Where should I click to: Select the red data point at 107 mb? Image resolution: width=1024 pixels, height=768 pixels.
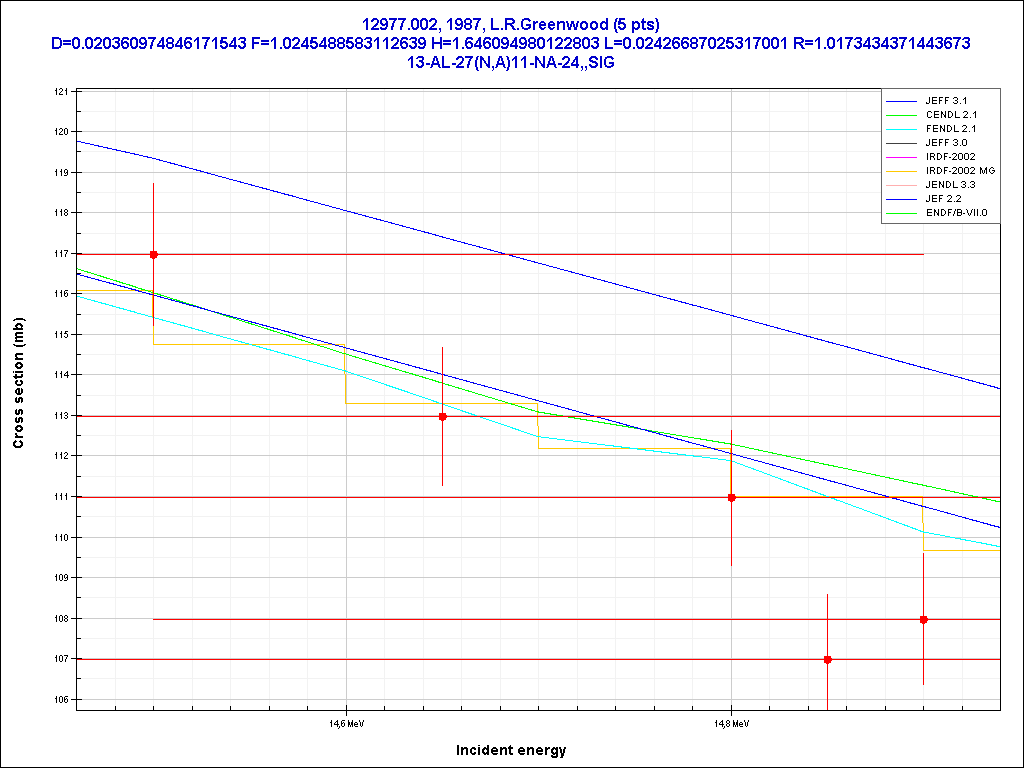click(827, 659)
